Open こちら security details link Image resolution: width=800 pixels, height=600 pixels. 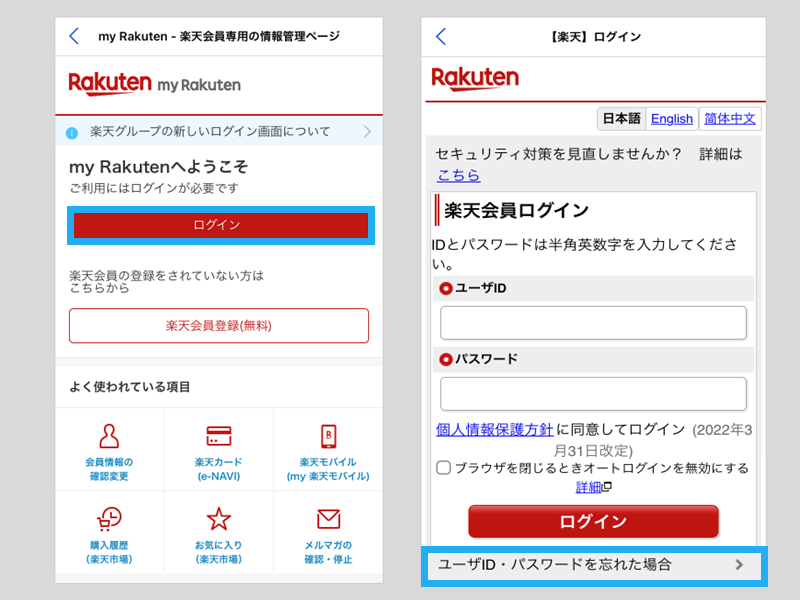(458, 175)
